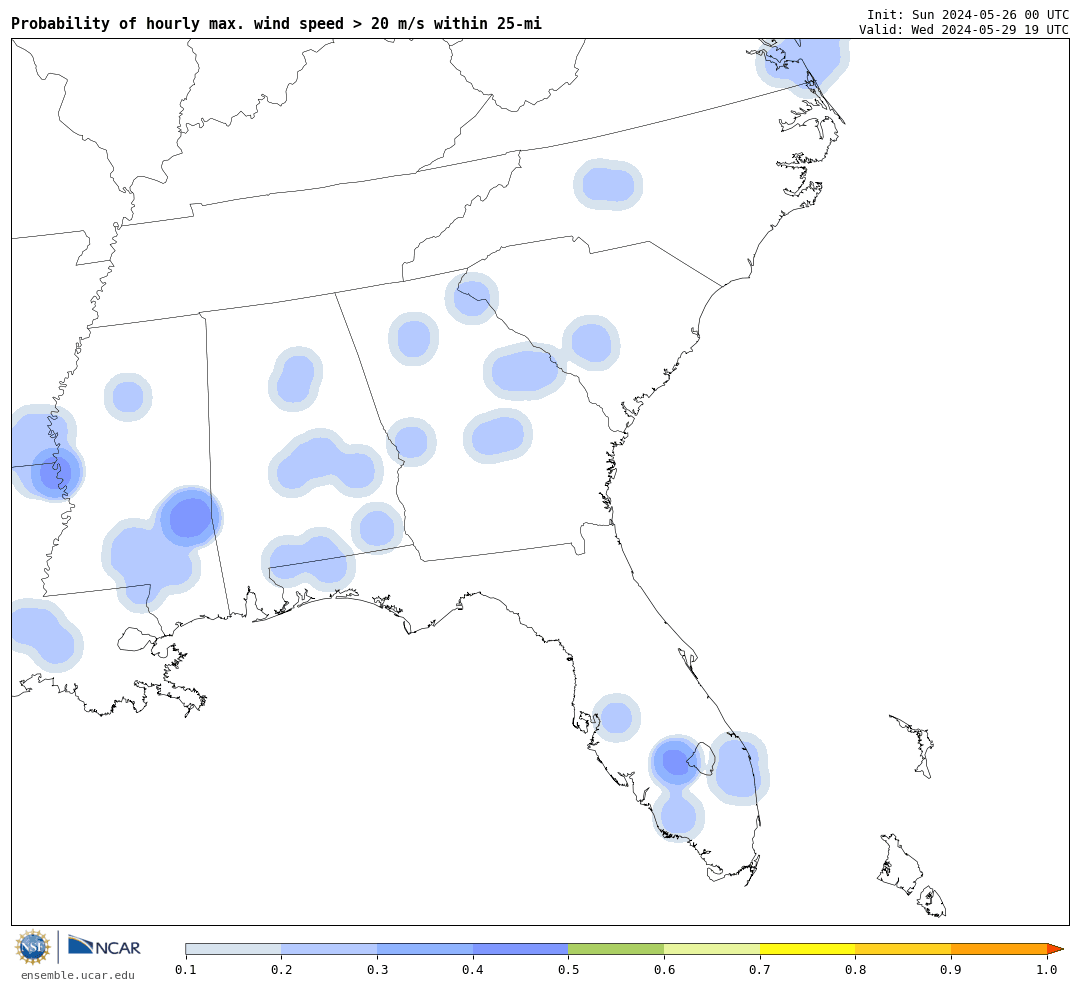This screenshot has height=988, width=1080.
Task: Click the 0.4–0.5 periwinkle colorbar segment
Action: click(x=521, y=949)
